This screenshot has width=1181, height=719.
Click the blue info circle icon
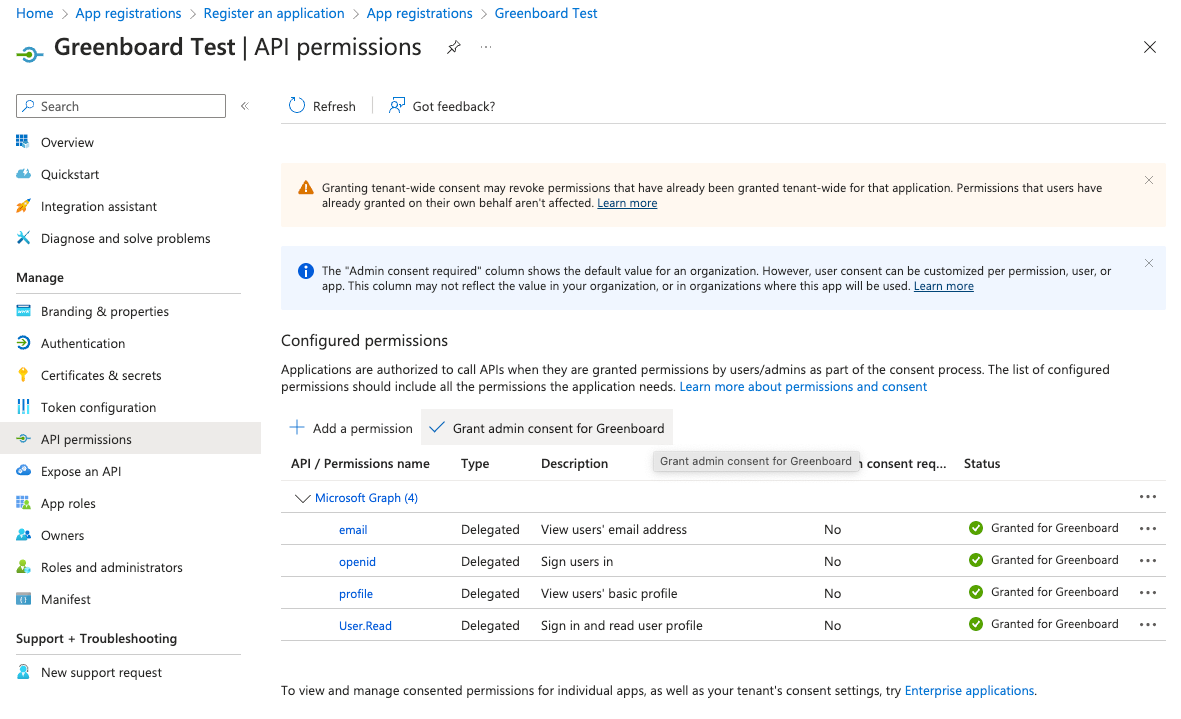point(306,271)
